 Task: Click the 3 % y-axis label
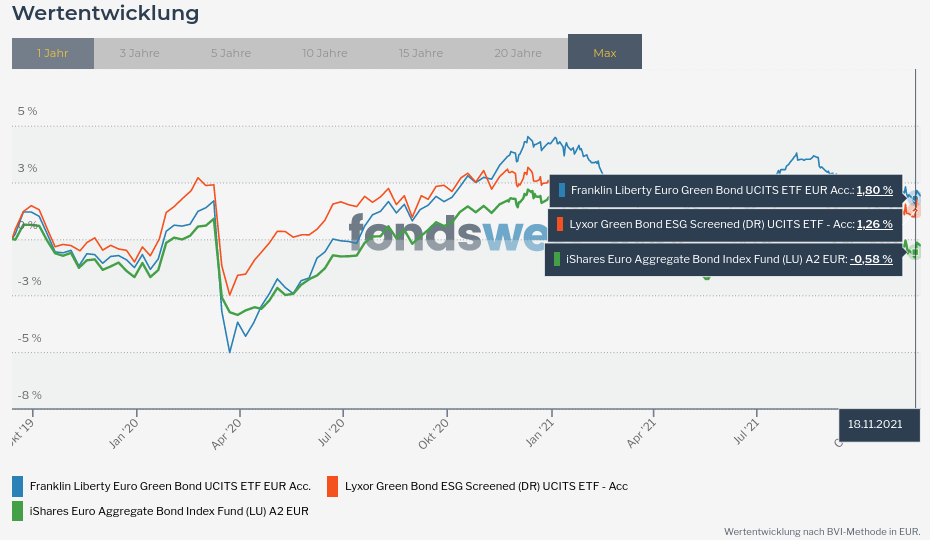pyautogui.click(x=27, y=169)
